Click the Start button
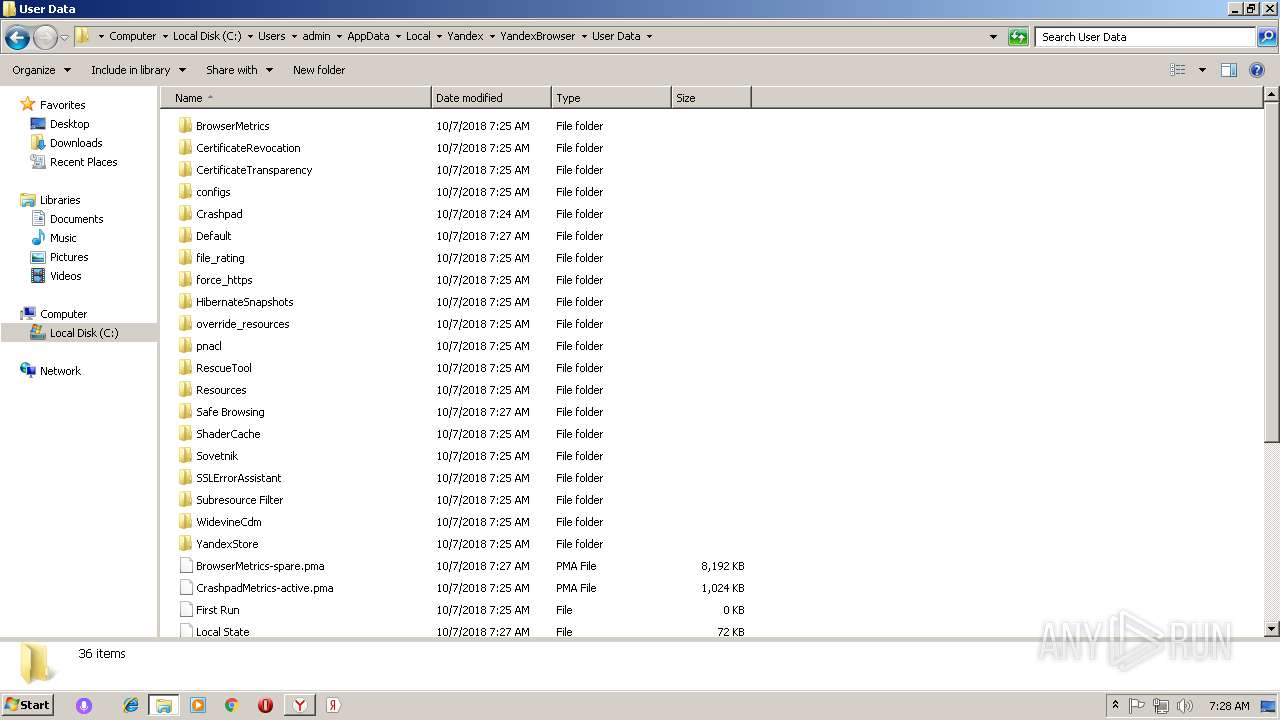Image resolution: width=1280 pixels, height=720 pixels. pos(28,705)
